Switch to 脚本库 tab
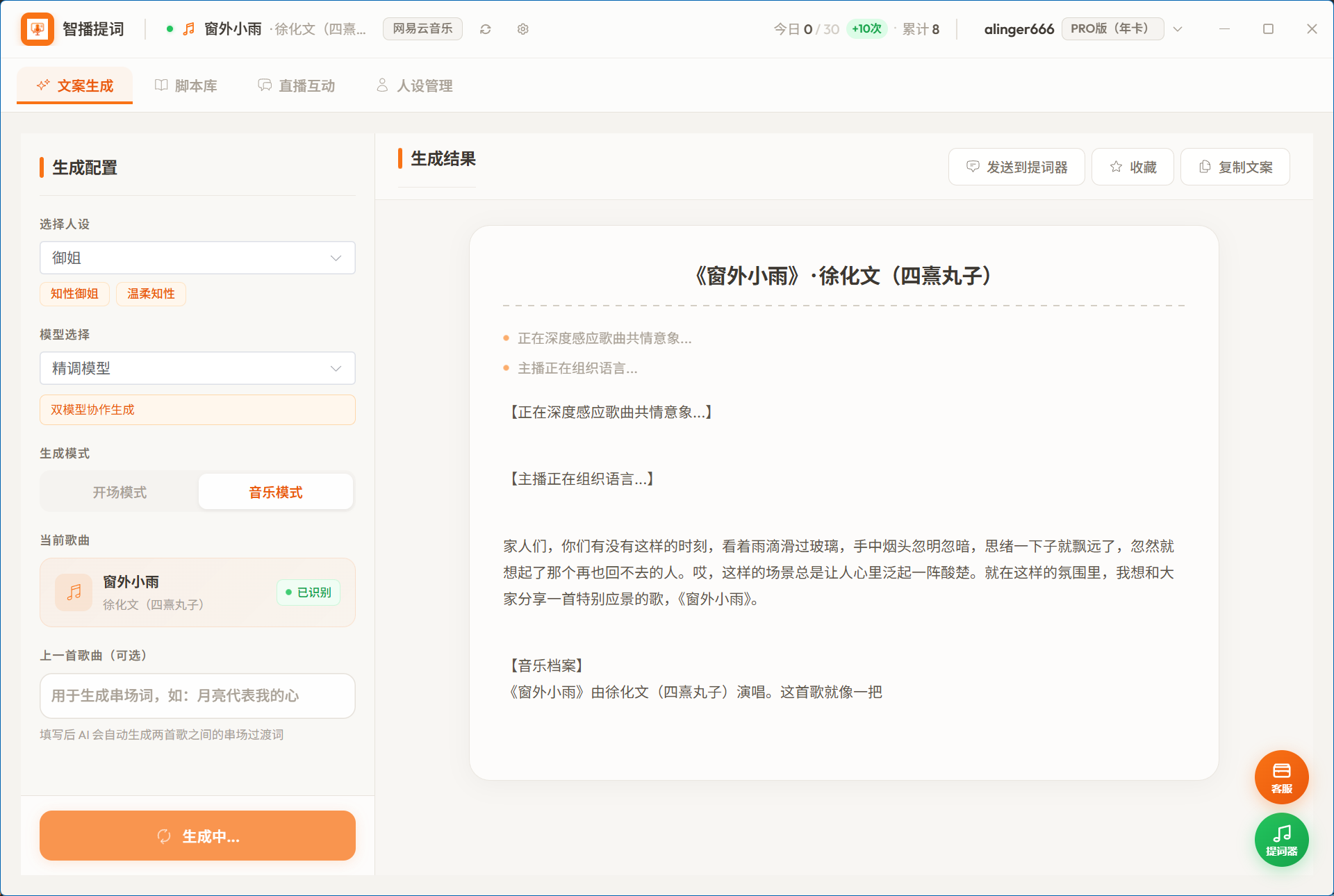 point(186,85)
